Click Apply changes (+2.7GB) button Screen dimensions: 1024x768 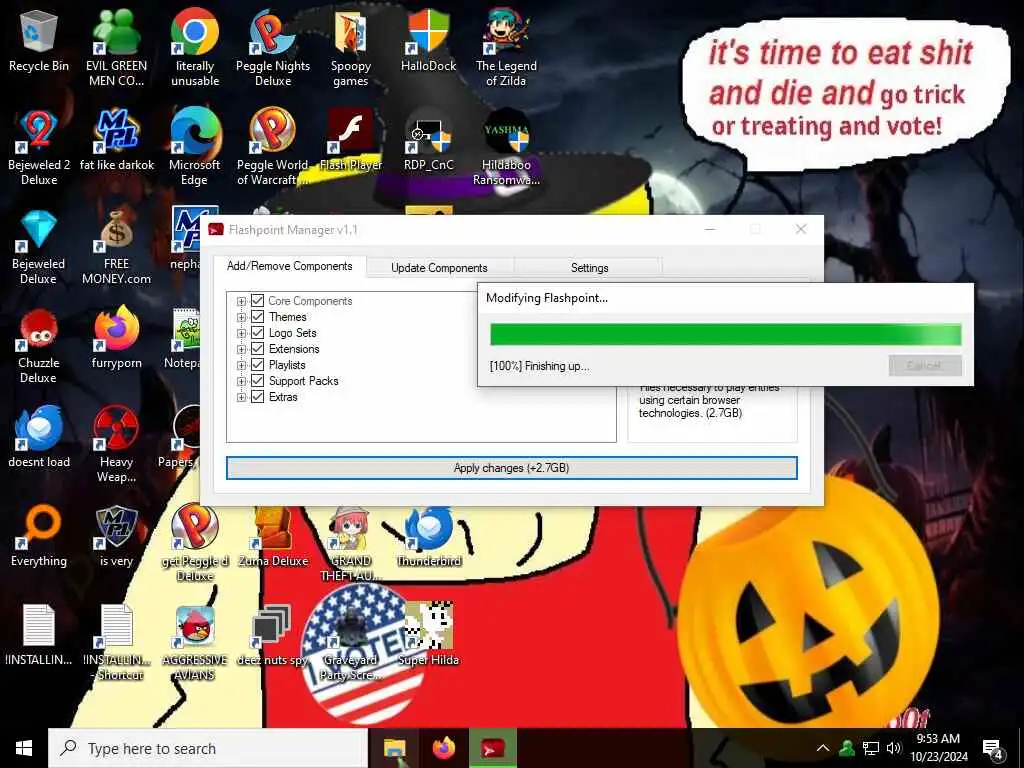click(511, 468)
